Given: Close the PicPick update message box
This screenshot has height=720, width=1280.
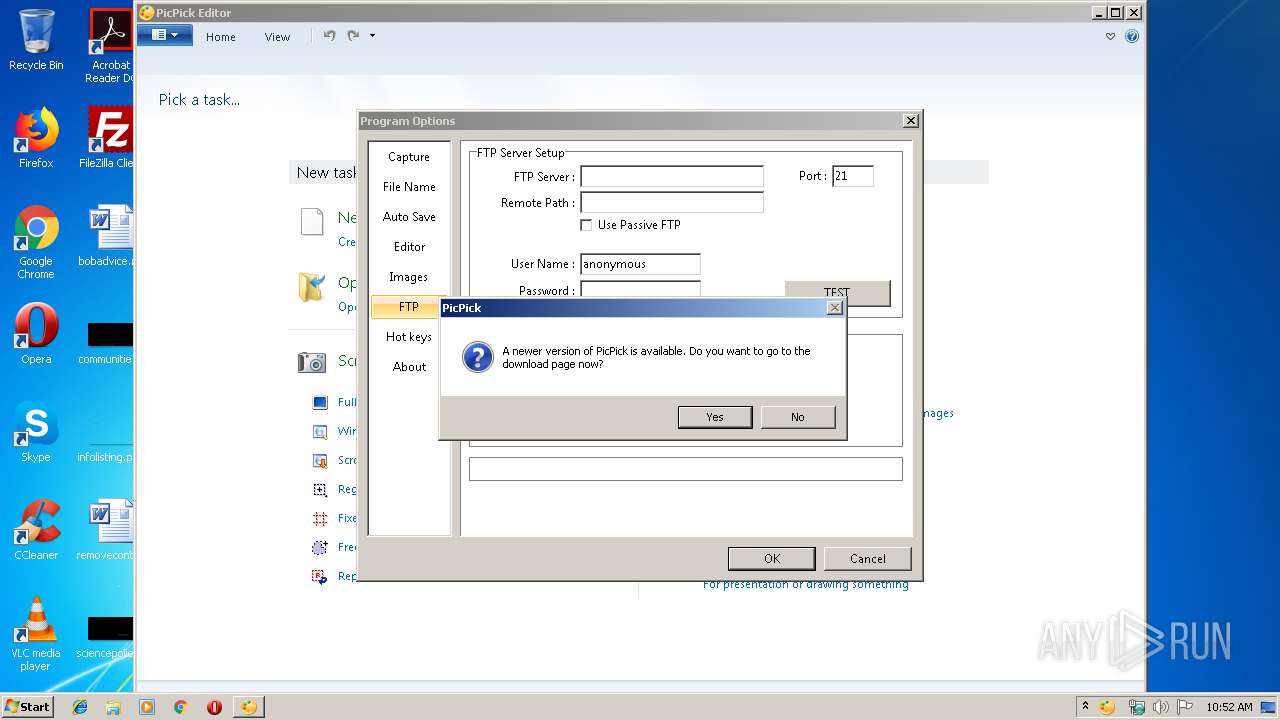Looking at the screenshot, I should pos(834,308).
